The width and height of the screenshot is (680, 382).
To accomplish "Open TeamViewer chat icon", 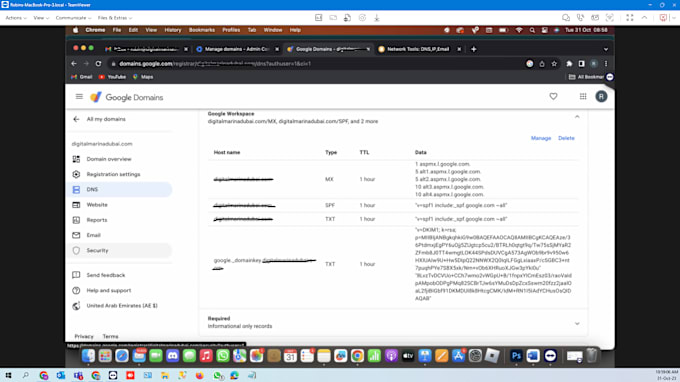I will [566, 18].
